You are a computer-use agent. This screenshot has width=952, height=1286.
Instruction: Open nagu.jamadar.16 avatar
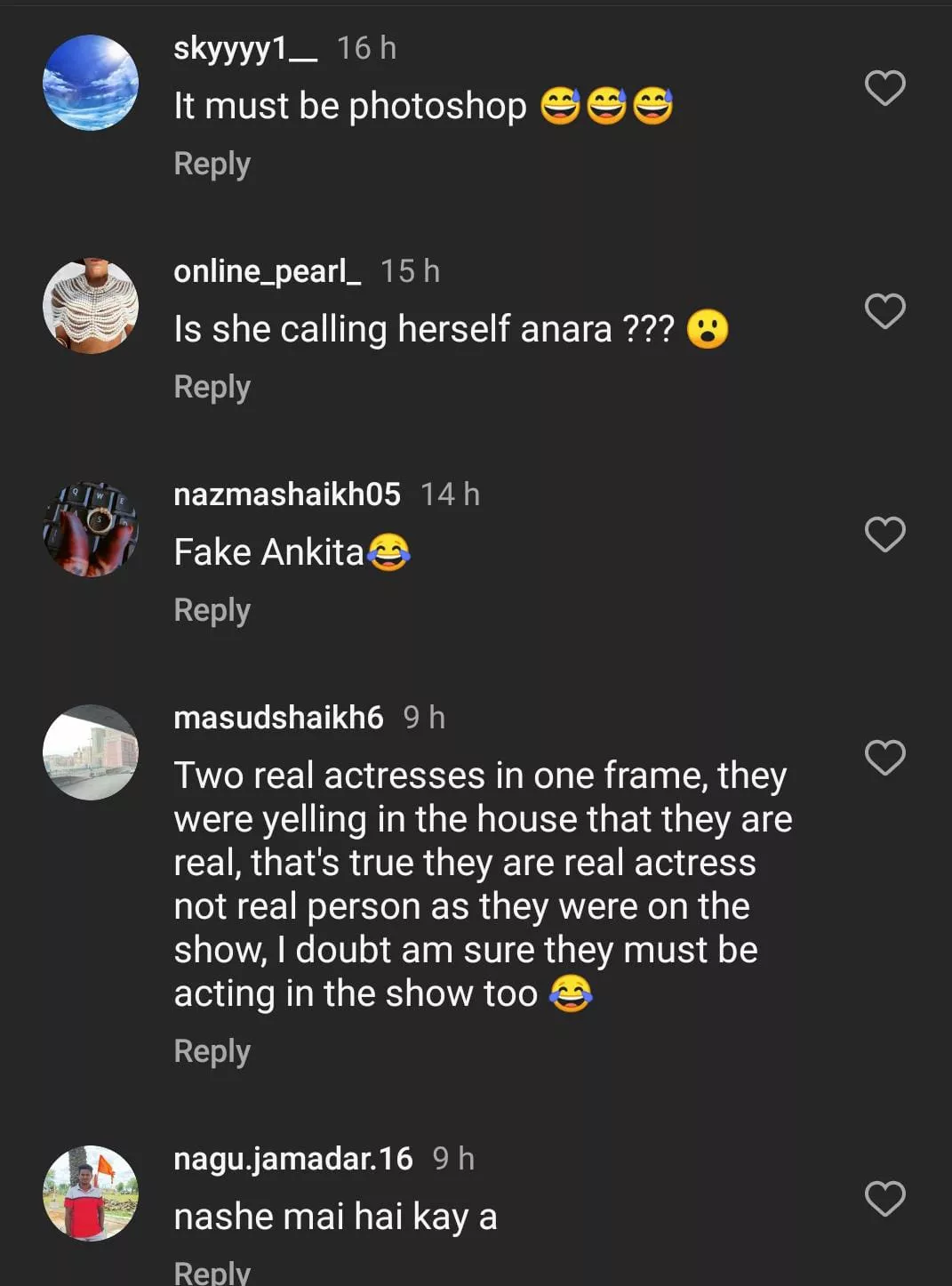pyautogui.click(x=91, y=1193)
